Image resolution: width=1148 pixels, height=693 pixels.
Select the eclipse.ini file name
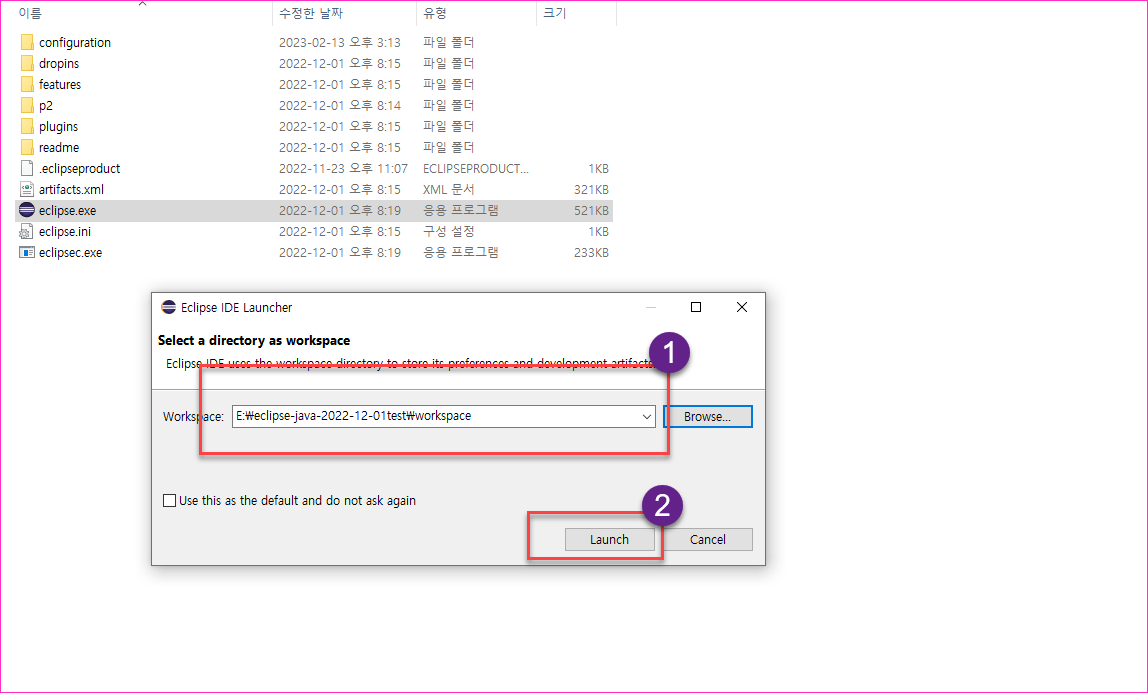(64, 231)
